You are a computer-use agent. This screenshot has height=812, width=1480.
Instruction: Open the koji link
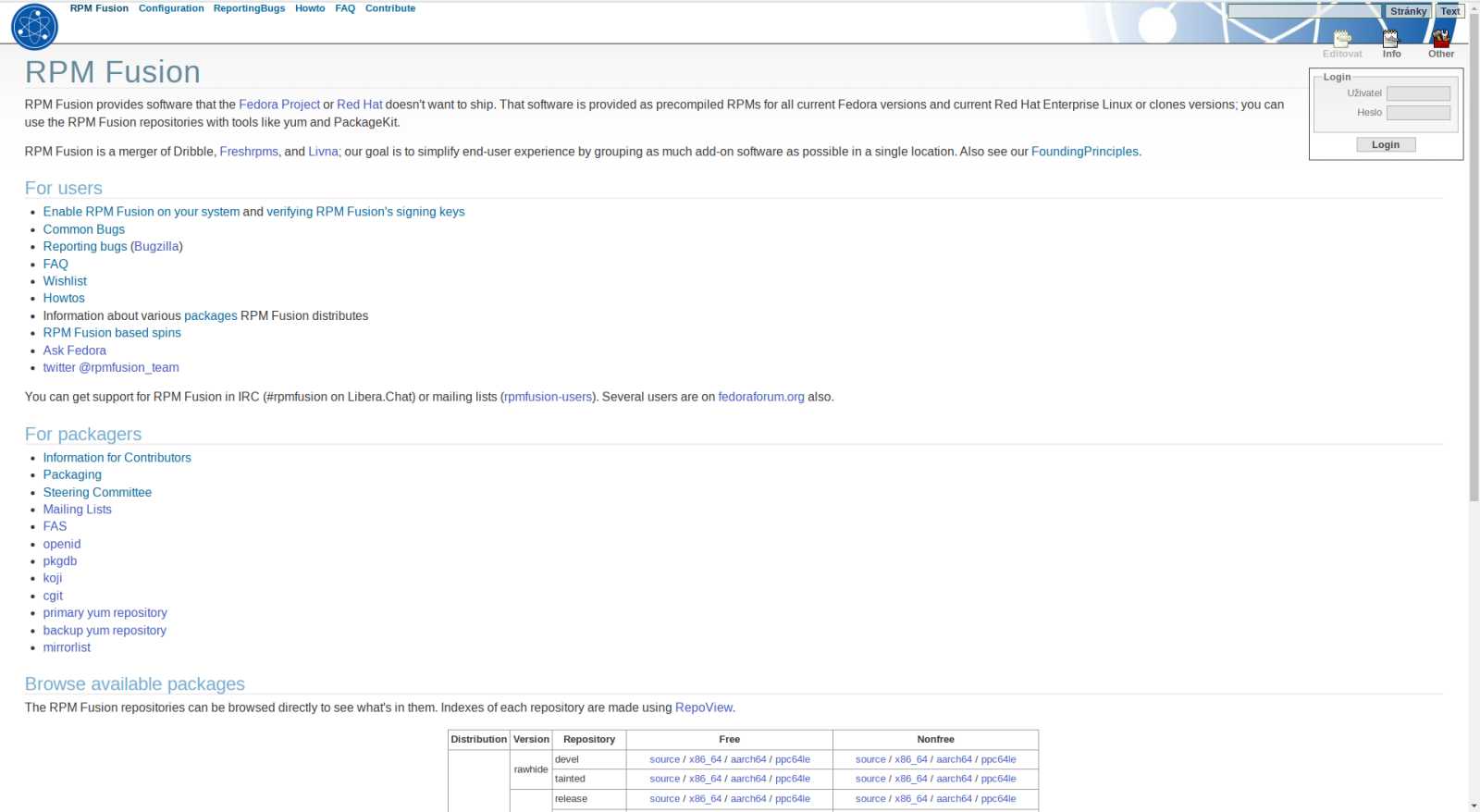click(x=53, y=578)
